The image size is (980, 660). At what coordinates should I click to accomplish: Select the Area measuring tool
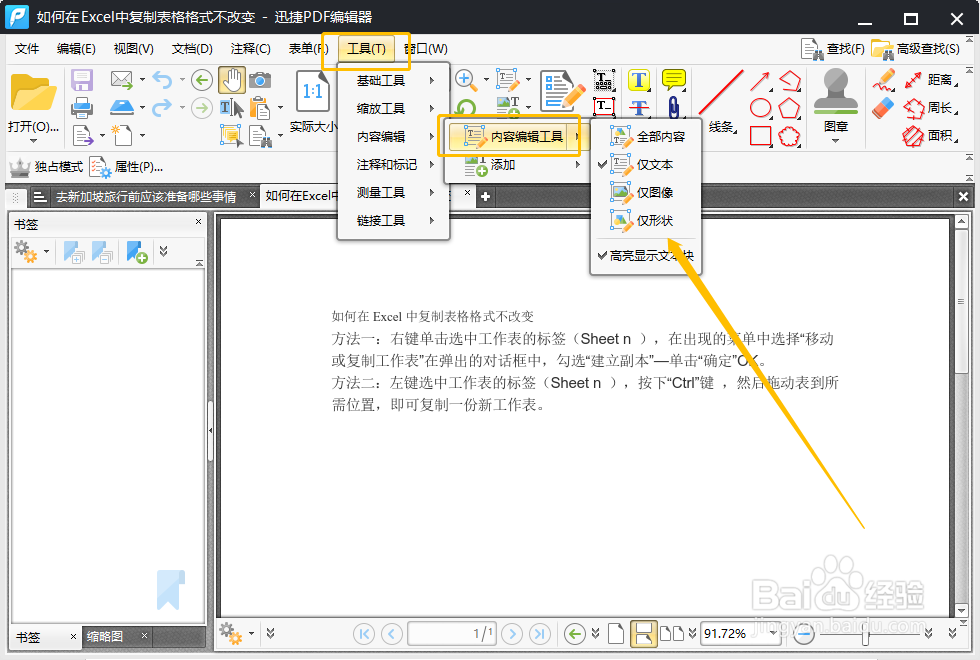click(x=931, y=136)
